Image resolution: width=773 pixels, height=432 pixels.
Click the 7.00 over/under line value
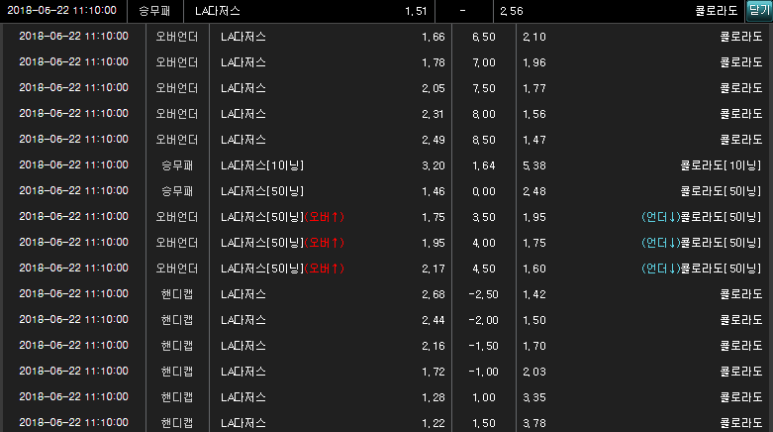coord(484,62)
